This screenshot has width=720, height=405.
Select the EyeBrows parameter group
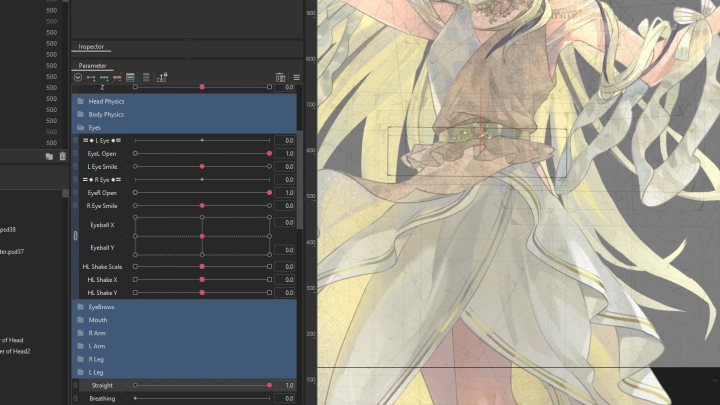101,307
